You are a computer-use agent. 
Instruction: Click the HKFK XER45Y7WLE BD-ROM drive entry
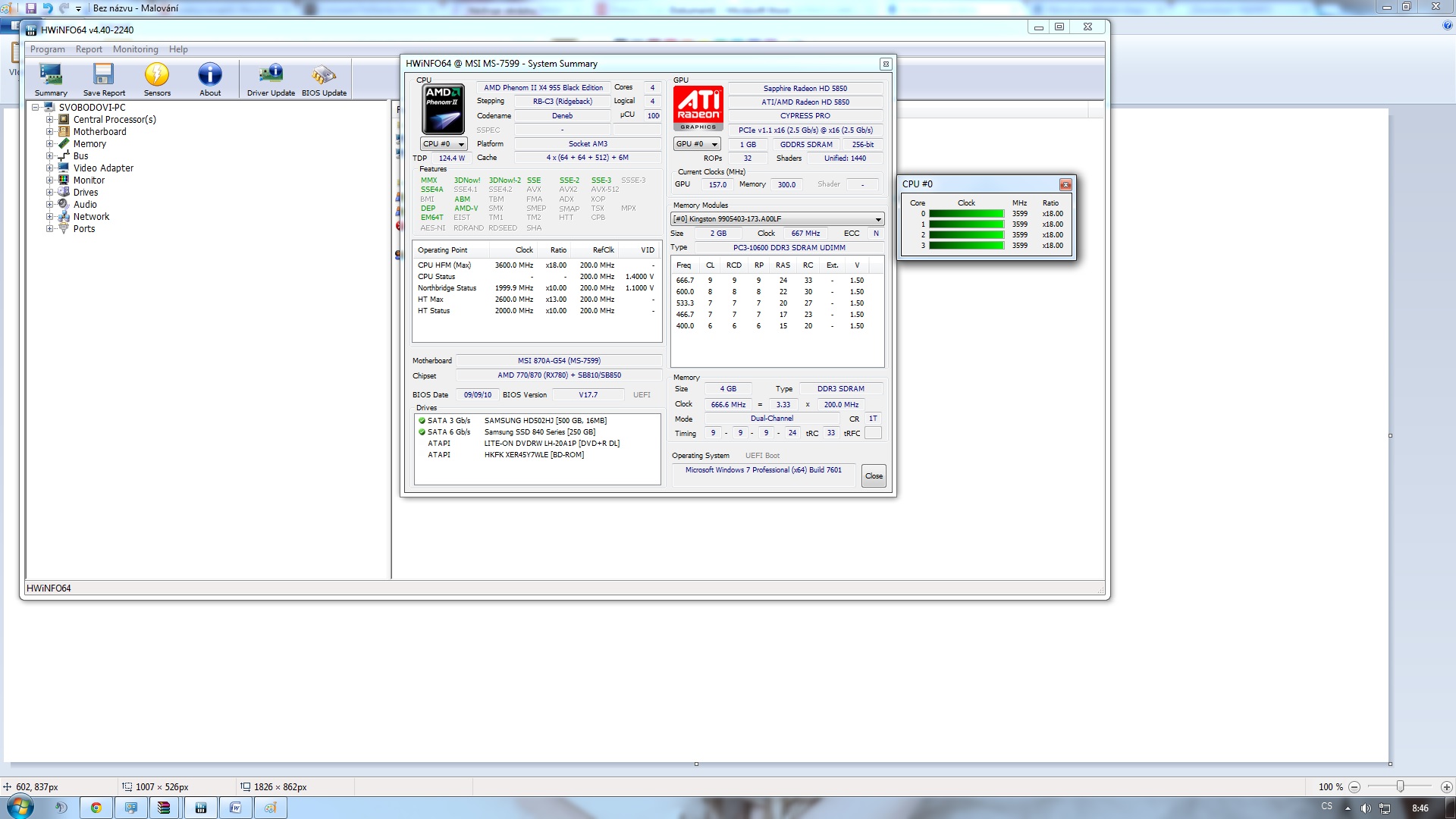[x=534, y=455]
